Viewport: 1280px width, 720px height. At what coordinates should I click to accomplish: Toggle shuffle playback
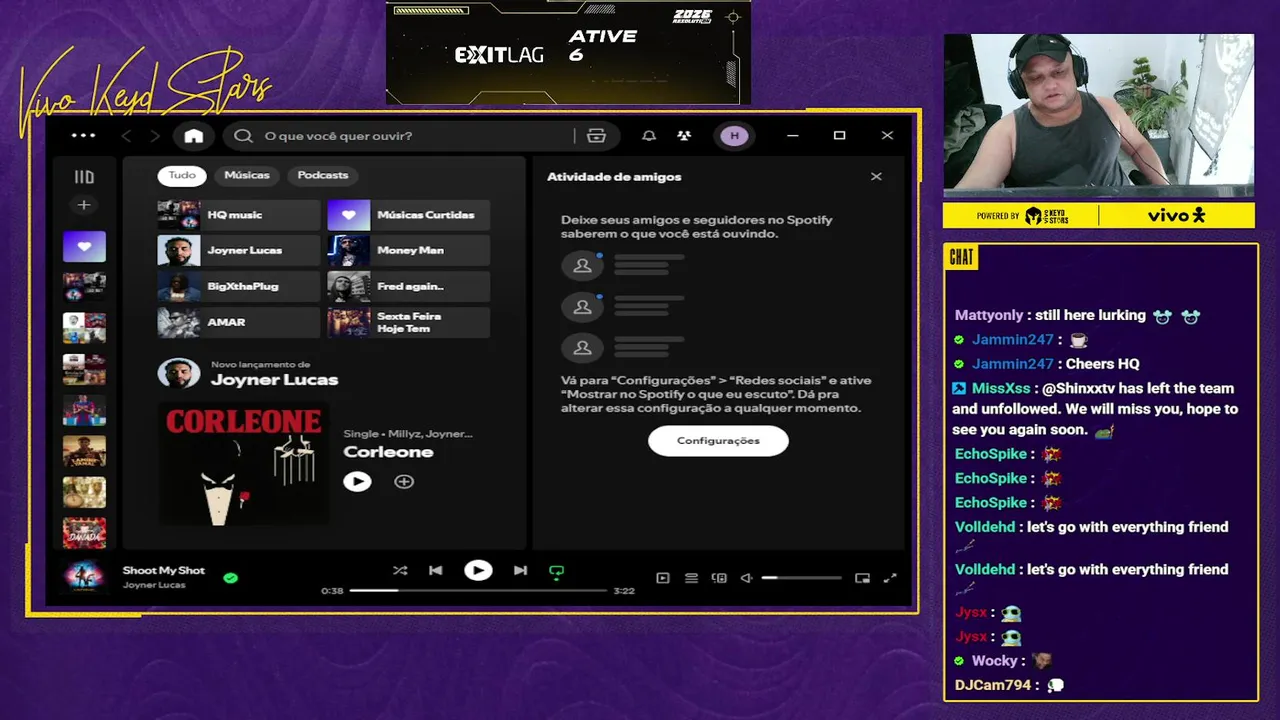(400, 571)
